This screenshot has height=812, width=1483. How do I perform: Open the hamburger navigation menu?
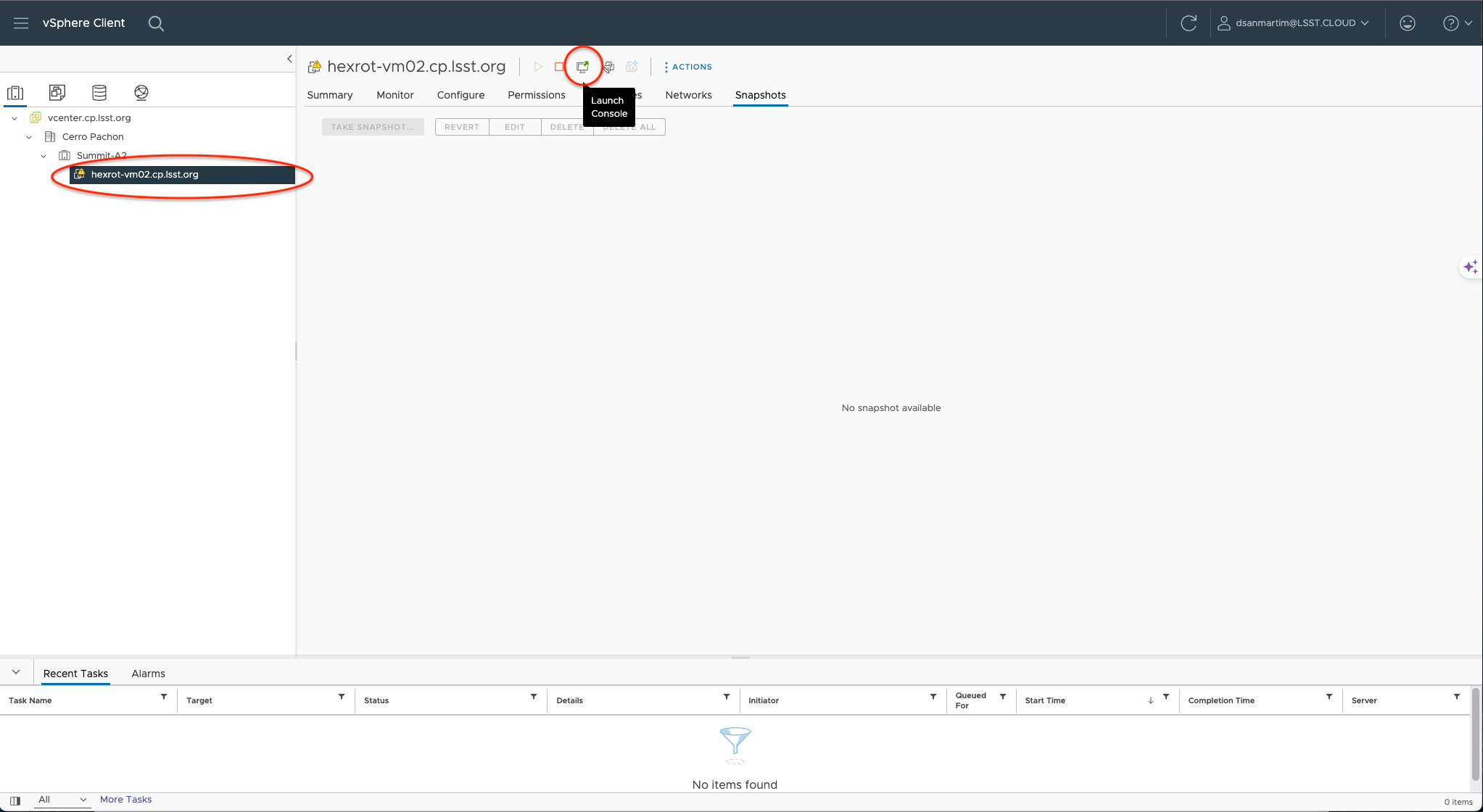(x=21, y=23)
